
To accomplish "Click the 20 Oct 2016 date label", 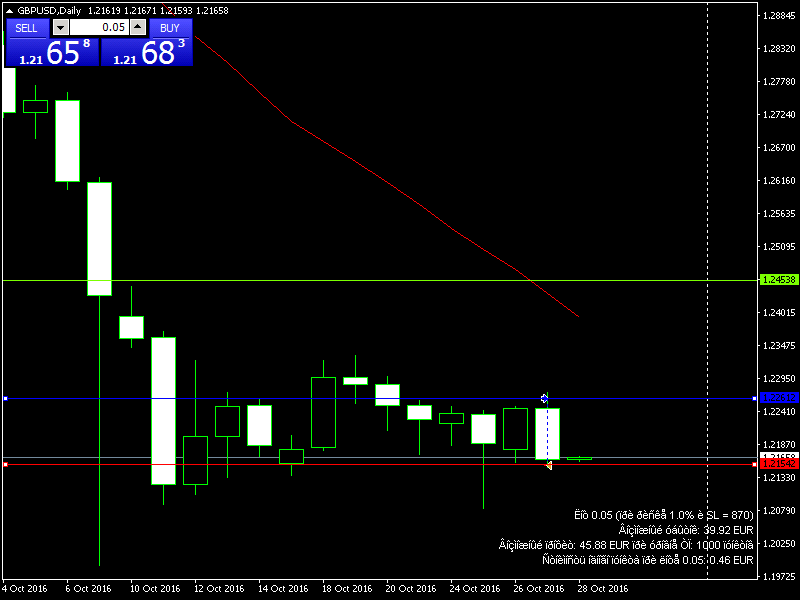I will [411, 589].
